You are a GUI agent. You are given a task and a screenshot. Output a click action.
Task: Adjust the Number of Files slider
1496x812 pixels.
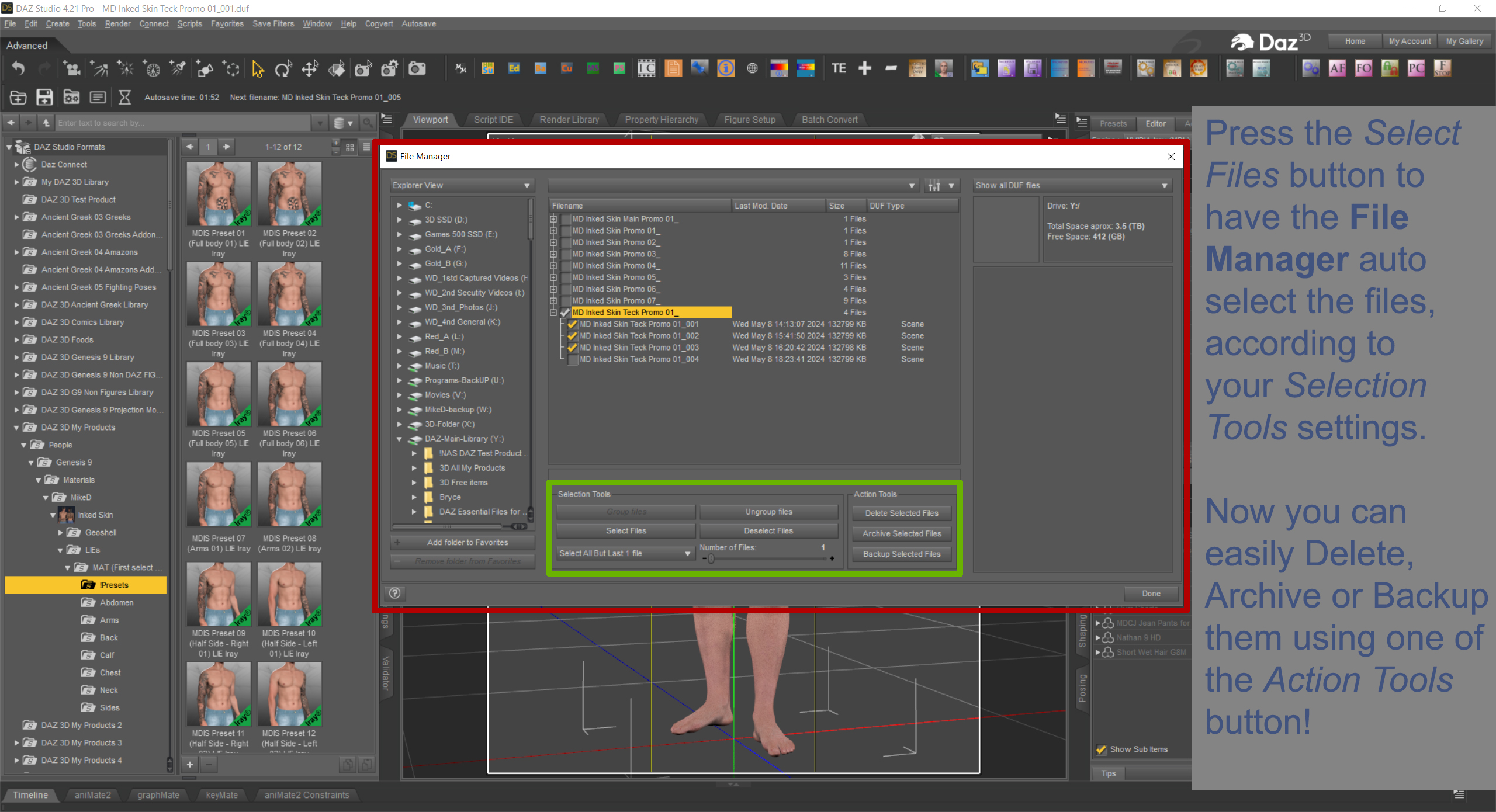pos(768,559)
